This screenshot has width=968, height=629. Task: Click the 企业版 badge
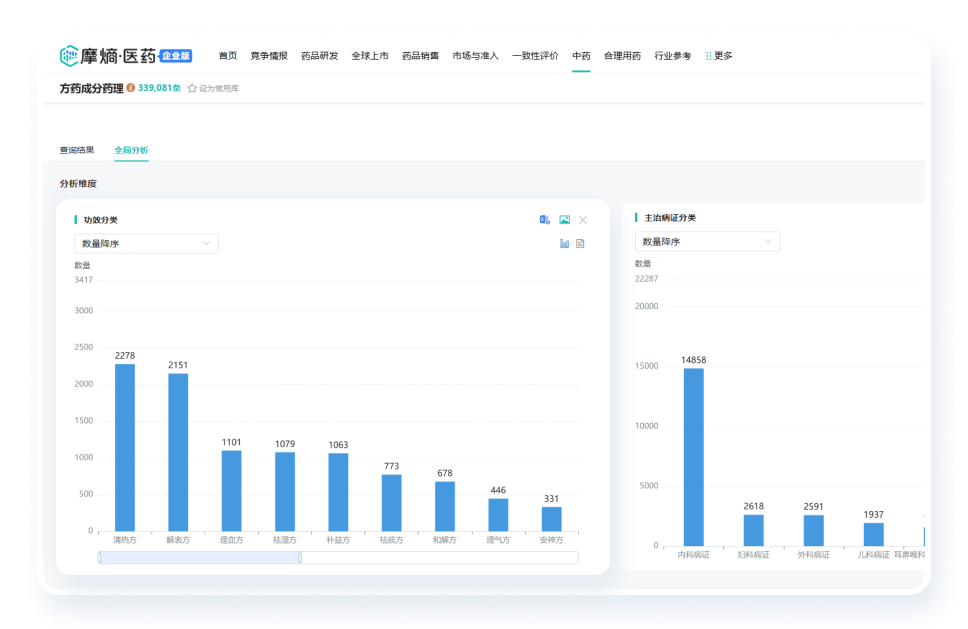[176, 56]
